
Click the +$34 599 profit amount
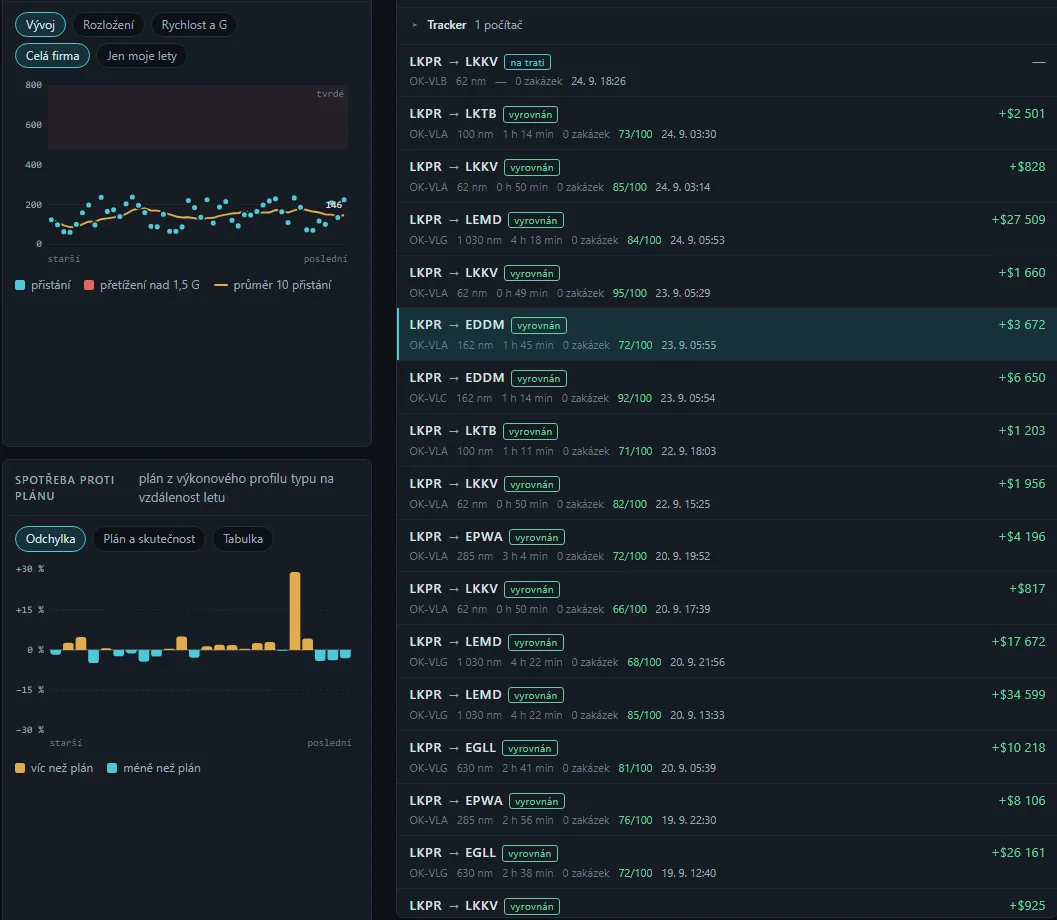(x=1018, y=695)
